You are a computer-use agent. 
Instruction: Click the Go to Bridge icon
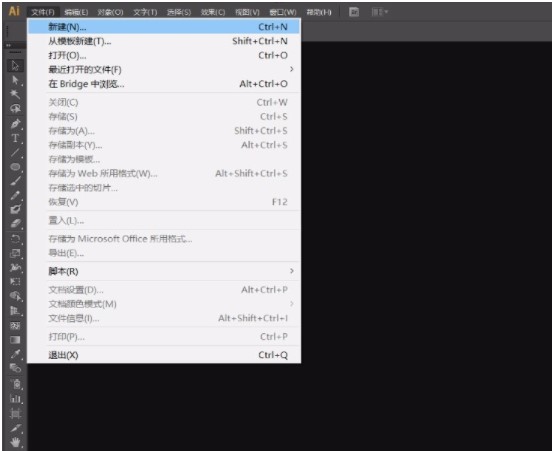[354, 12]
